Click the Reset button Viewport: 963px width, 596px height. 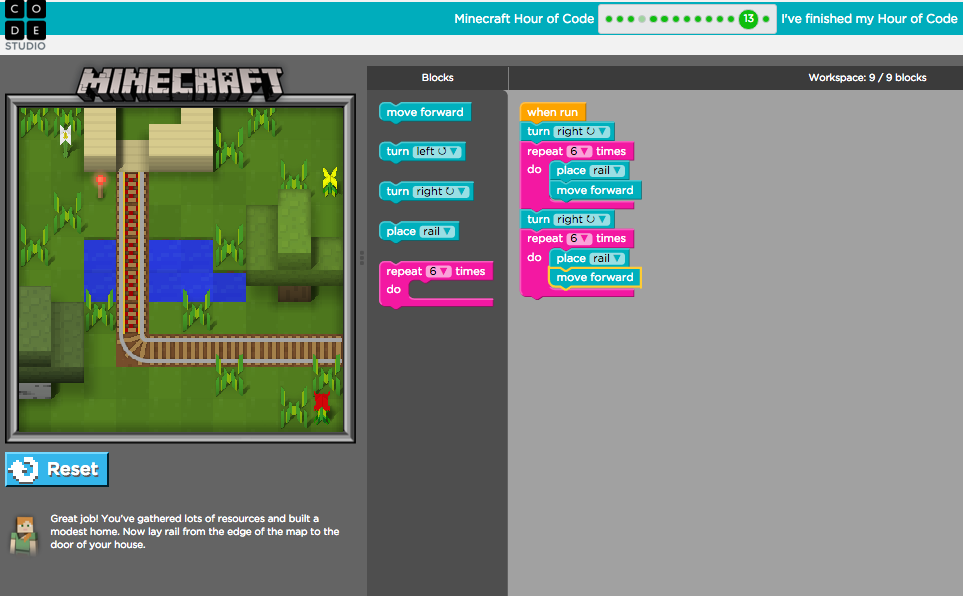point(57,469)
